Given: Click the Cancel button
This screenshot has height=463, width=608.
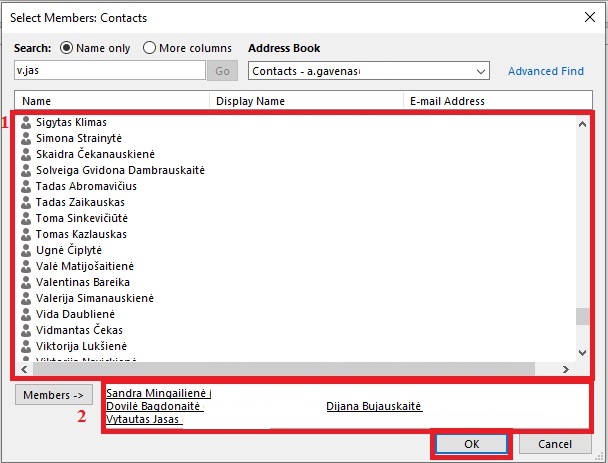Looking at the screenshot, I should pyautogui.click(x=554, y=443).
